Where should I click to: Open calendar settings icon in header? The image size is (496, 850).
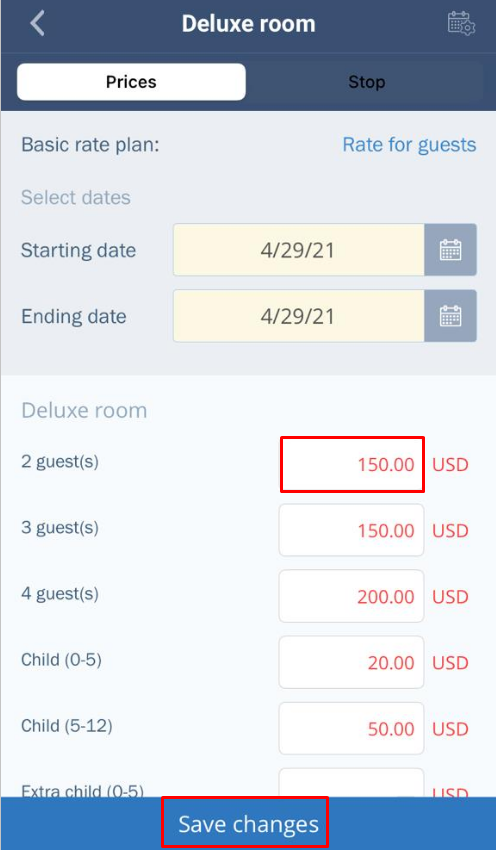tap(461, 24)
